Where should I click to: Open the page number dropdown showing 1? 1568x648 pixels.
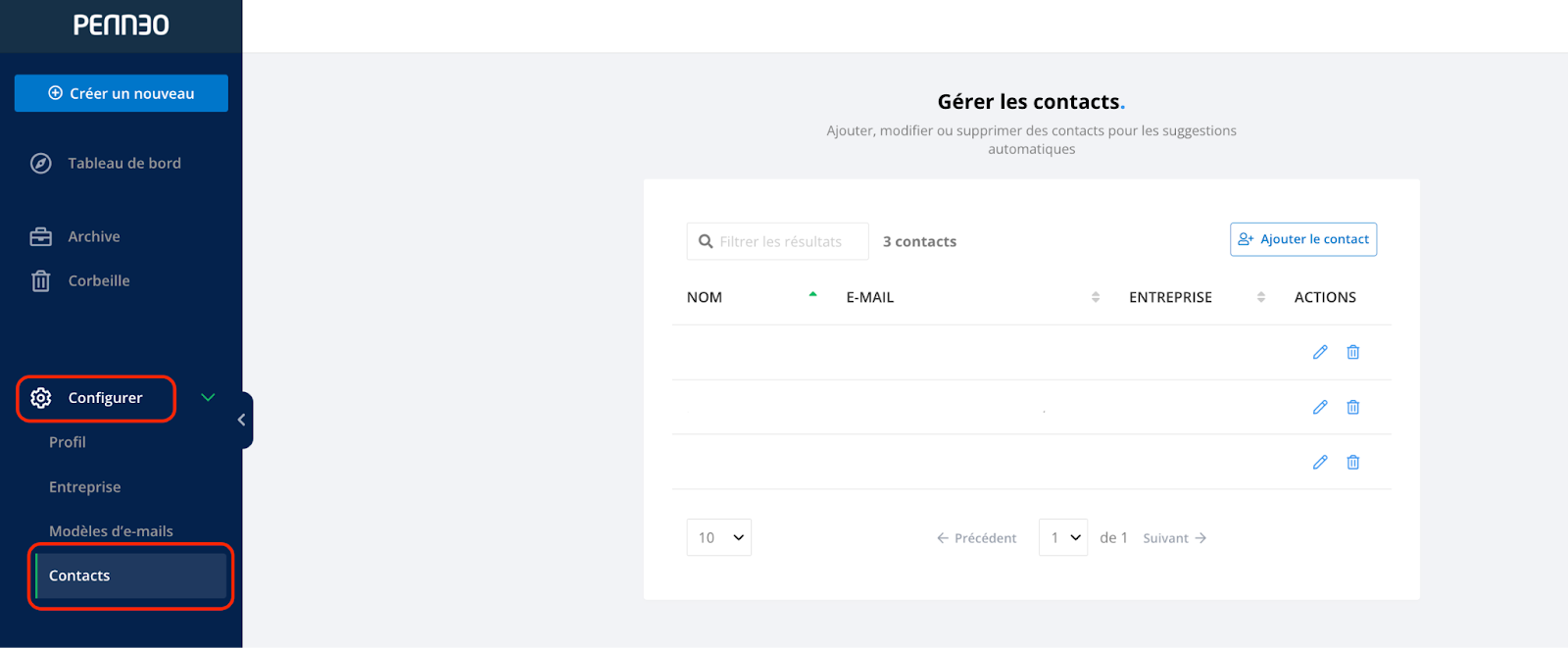point(1063,537)
